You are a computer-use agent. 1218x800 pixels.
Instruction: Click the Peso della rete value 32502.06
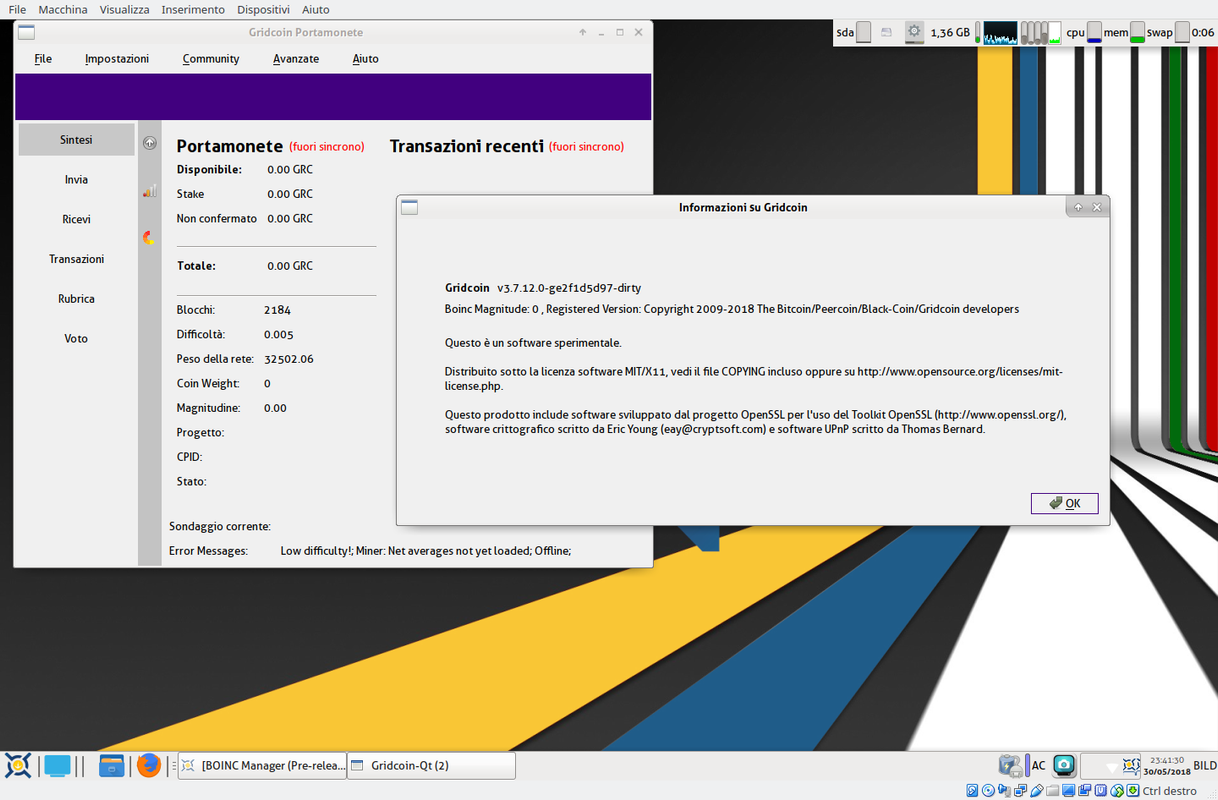(289, 359)
